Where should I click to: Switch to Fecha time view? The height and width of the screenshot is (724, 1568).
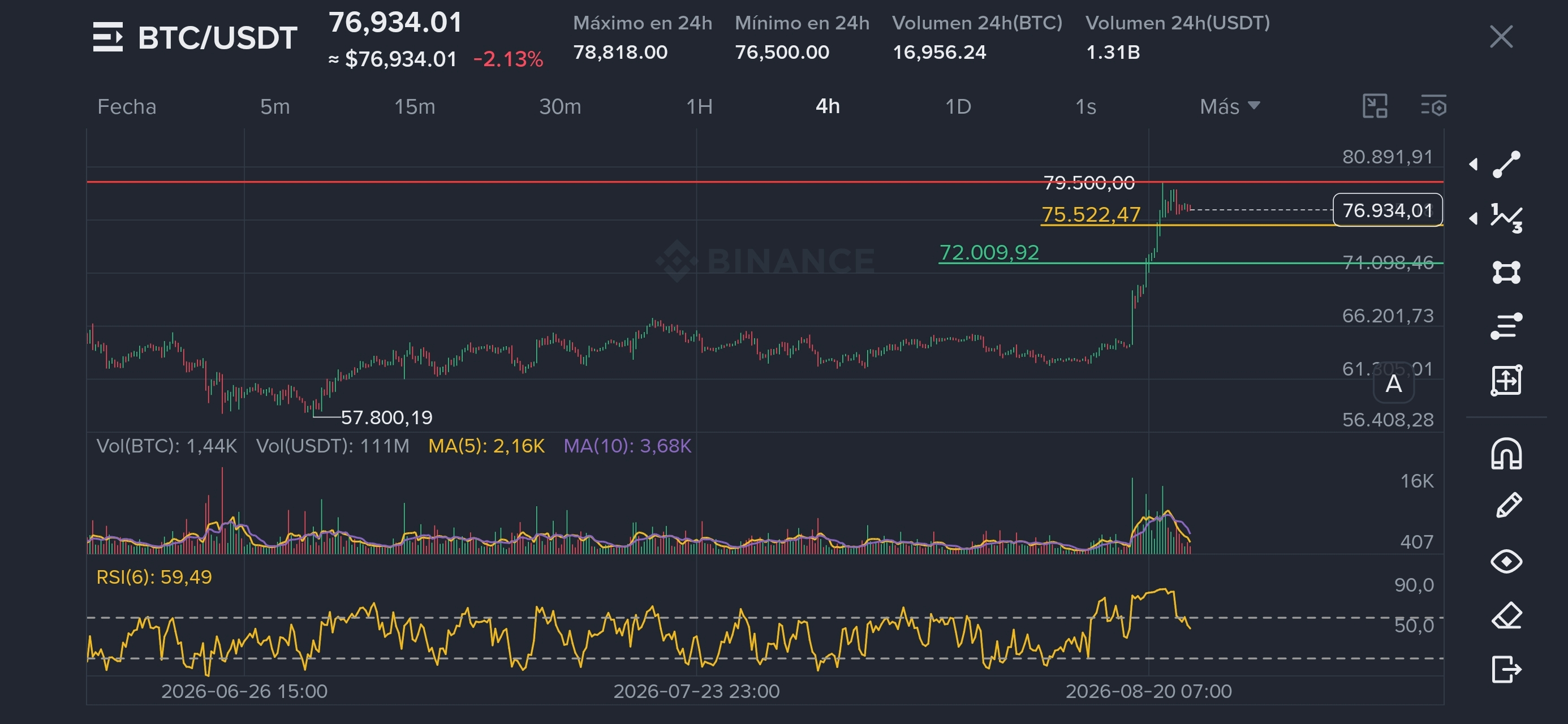pos(127,106)
